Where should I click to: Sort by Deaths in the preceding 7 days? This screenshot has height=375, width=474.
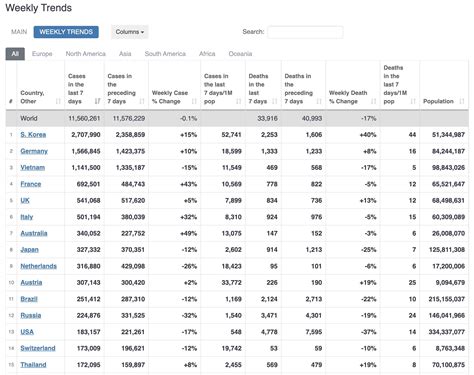pos(319,101)
